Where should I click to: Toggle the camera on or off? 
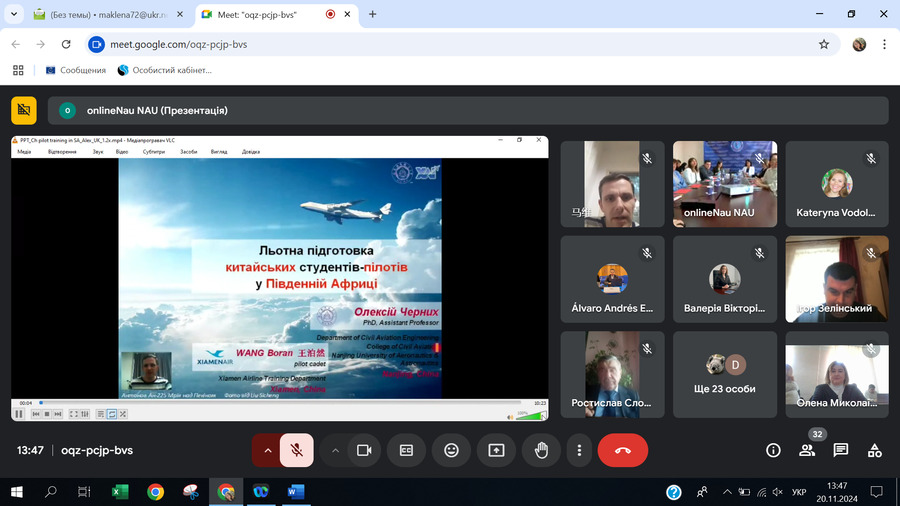364,451
